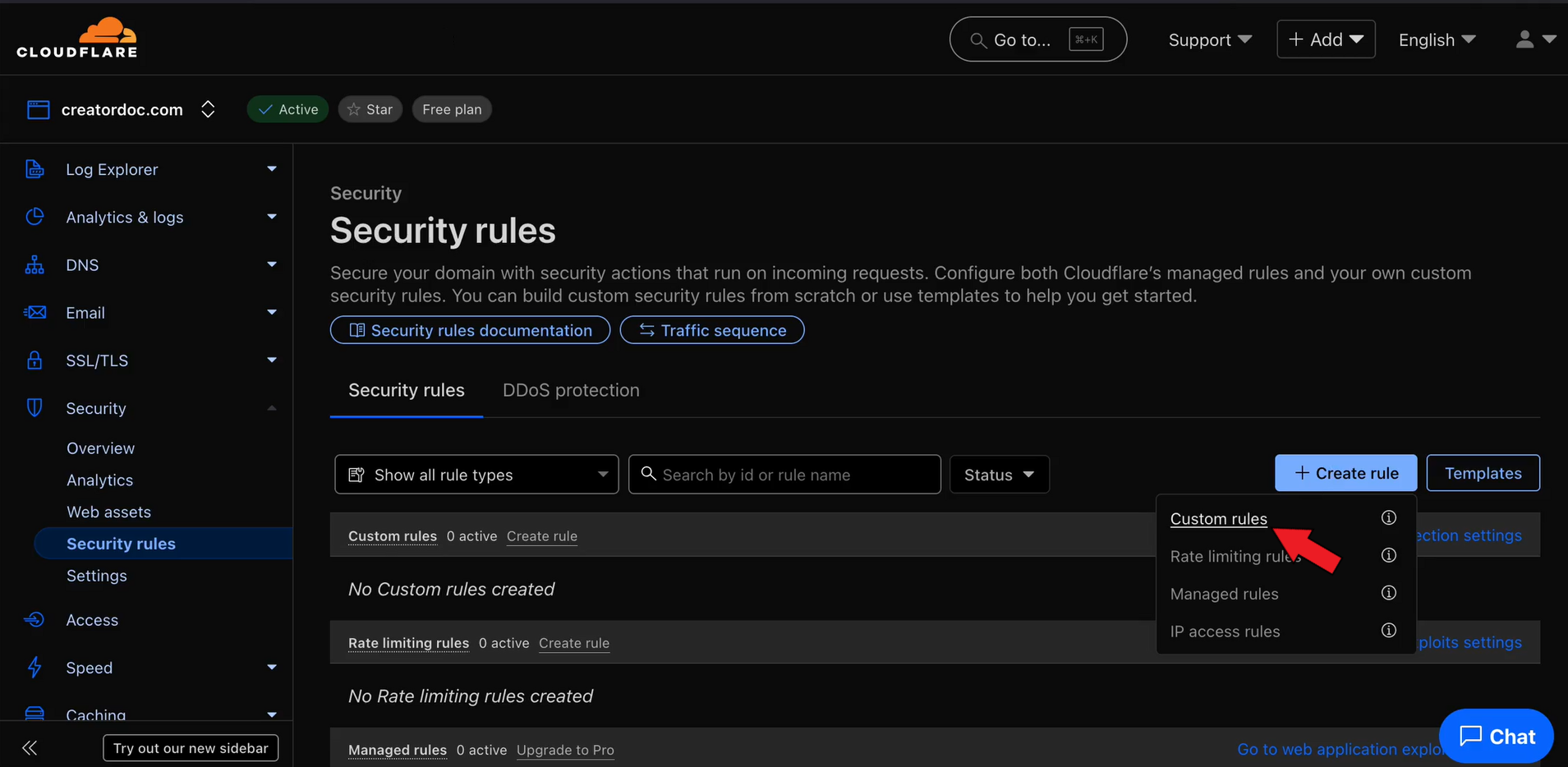Collapse the sidebar with double-chevron icon

coord(30,747)
